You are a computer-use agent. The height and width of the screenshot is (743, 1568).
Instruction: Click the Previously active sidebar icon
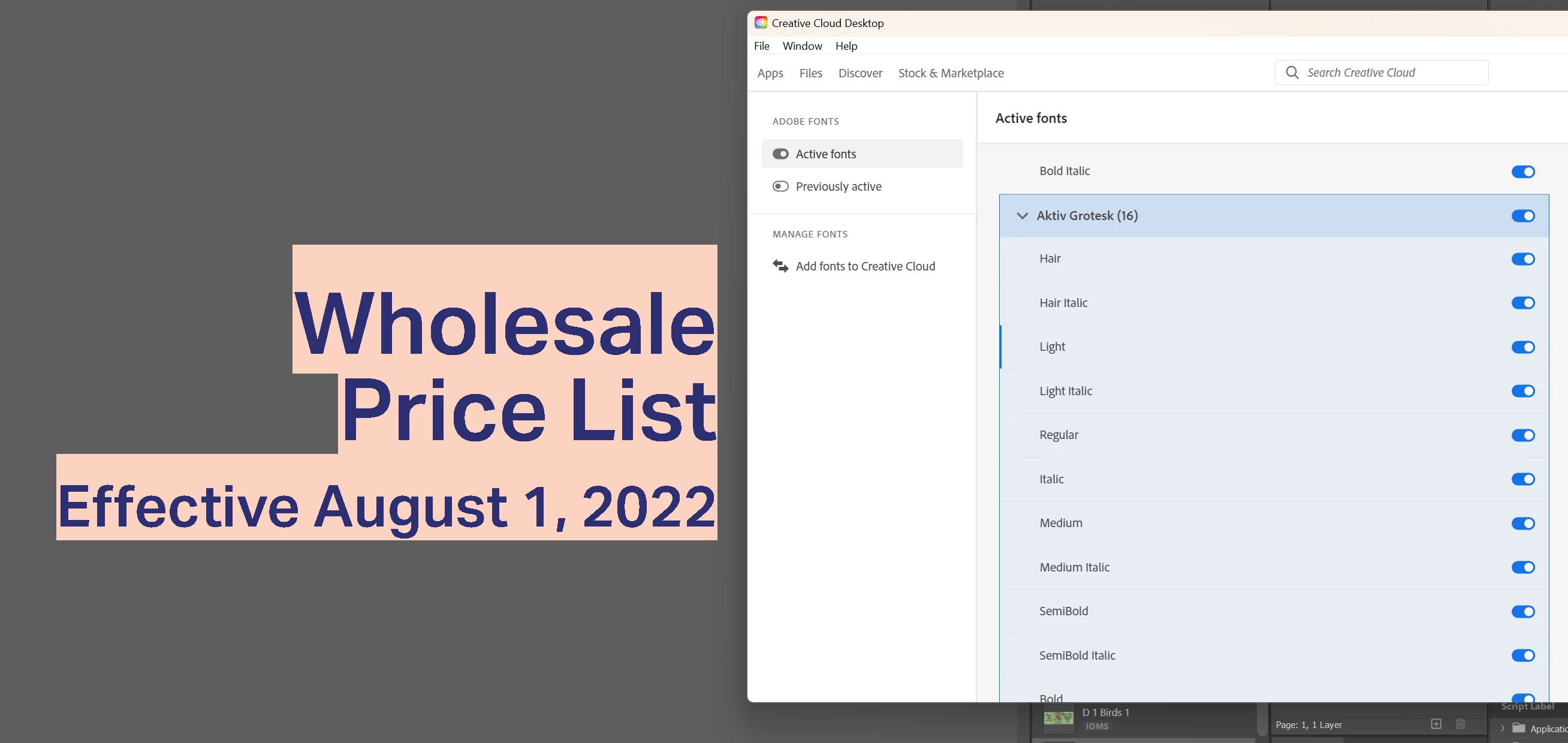tap(780, 186)
